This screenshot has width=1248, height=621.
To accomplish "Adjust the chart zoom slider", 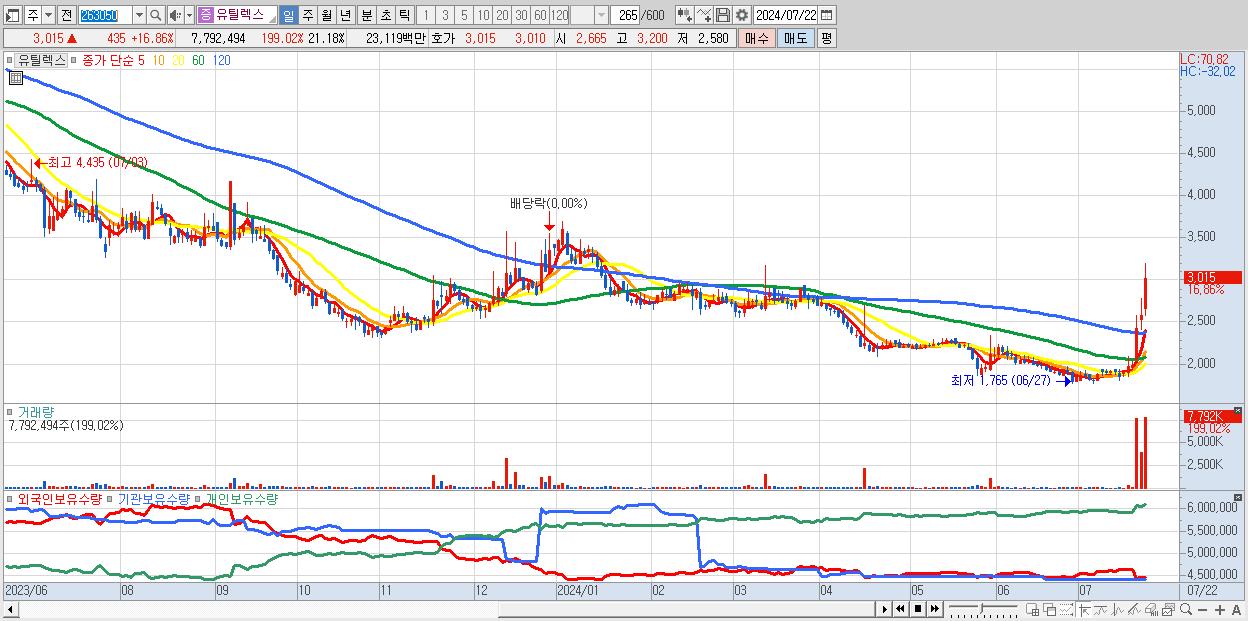I will click(x=981, y=609).
